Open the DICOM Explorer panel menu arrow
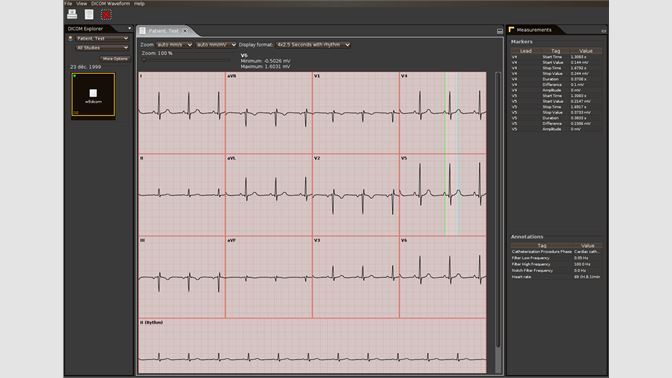This screenshot has width=672, height=378. click(x=129, y=28)
